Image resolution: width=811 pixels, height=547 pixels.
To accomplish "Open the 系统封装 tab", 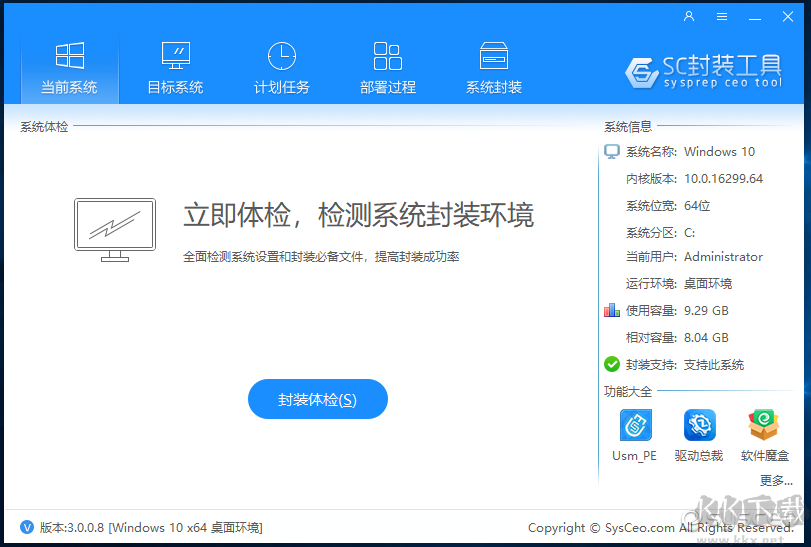I will point(493,68).
